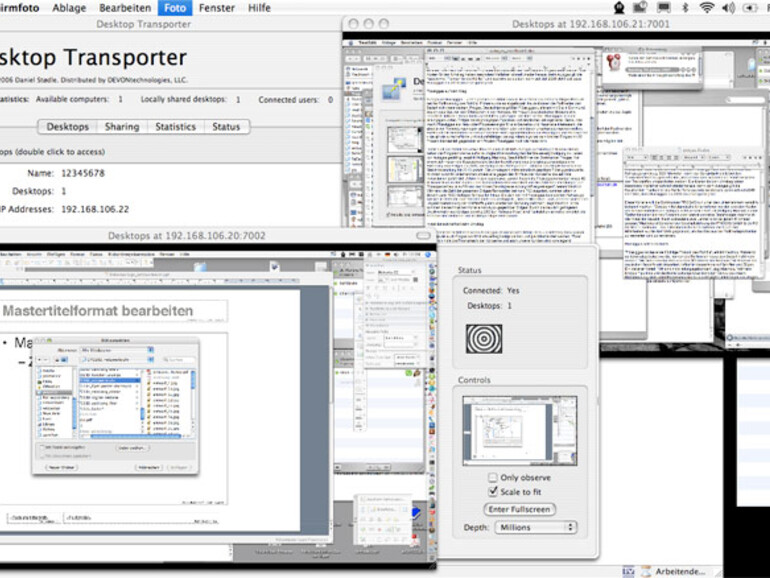Viewport: 770px width, 578px height.
Task: Uncheck the Scale to fit checkbox
Action: [x=493, y=492]
